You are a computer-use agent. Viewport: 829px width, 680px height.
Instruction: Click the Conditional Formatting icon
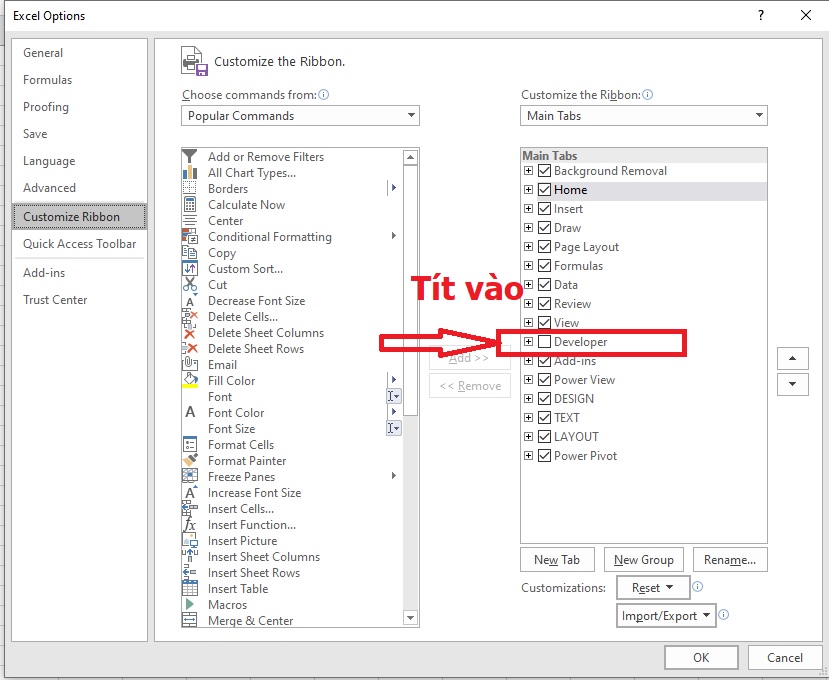coord(190,236)
